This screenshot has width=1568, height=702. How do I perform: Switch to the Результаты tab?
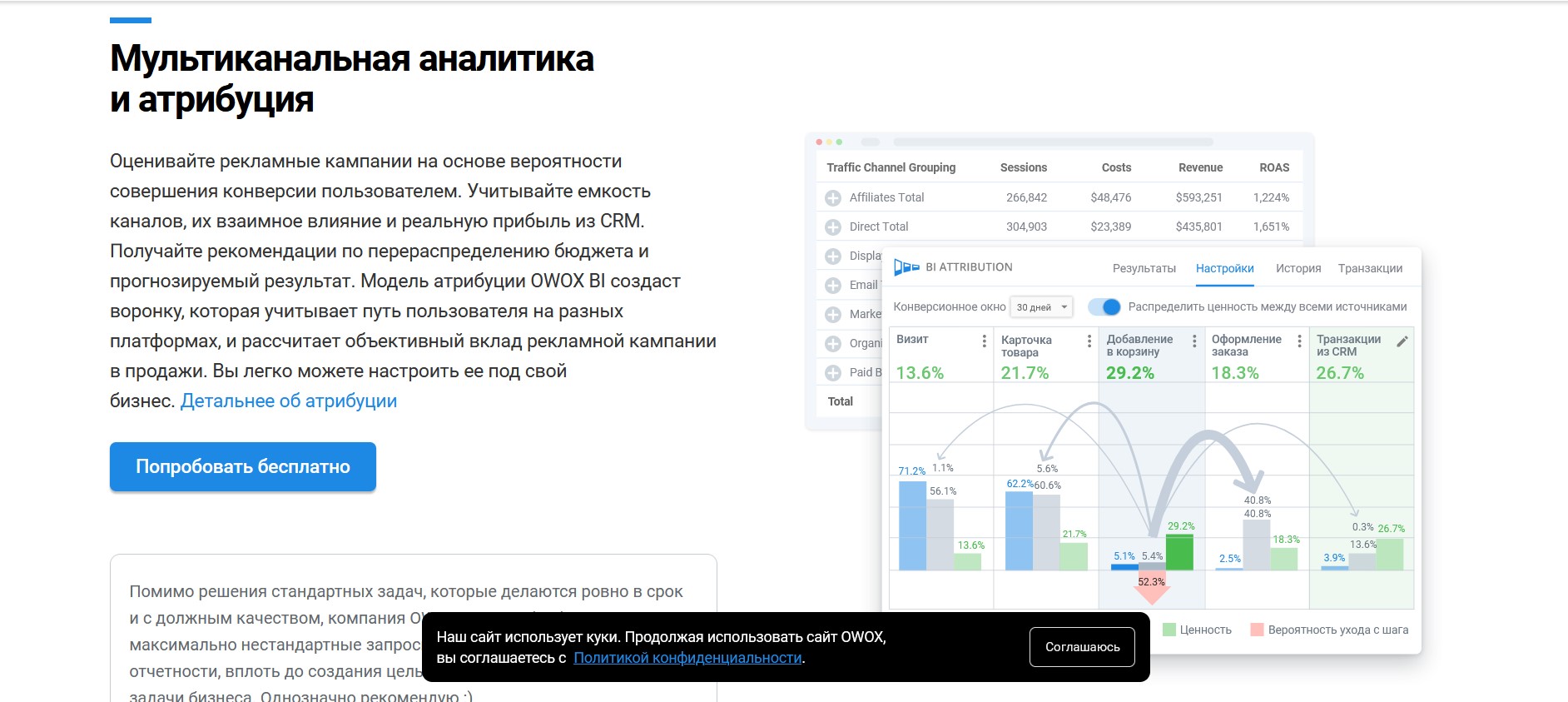[1144, 268]
